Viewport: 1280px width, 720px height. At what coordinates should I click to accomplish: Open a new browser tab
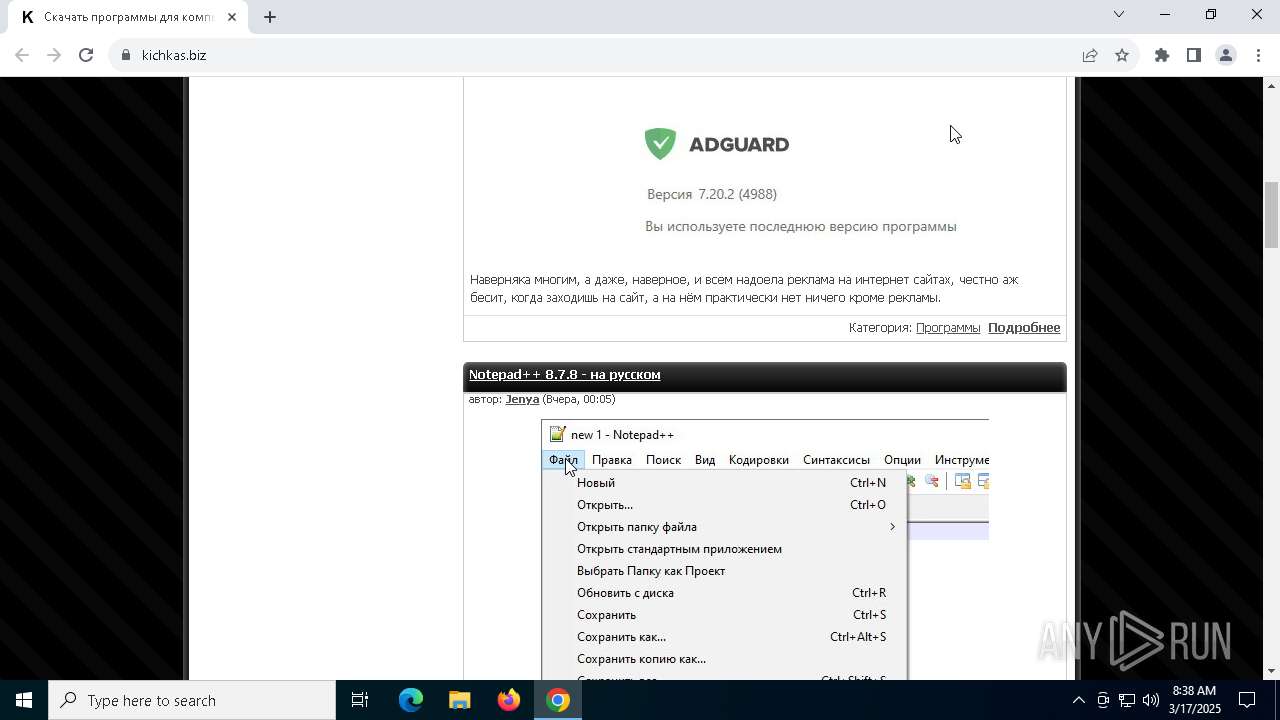tap(270, 16)
